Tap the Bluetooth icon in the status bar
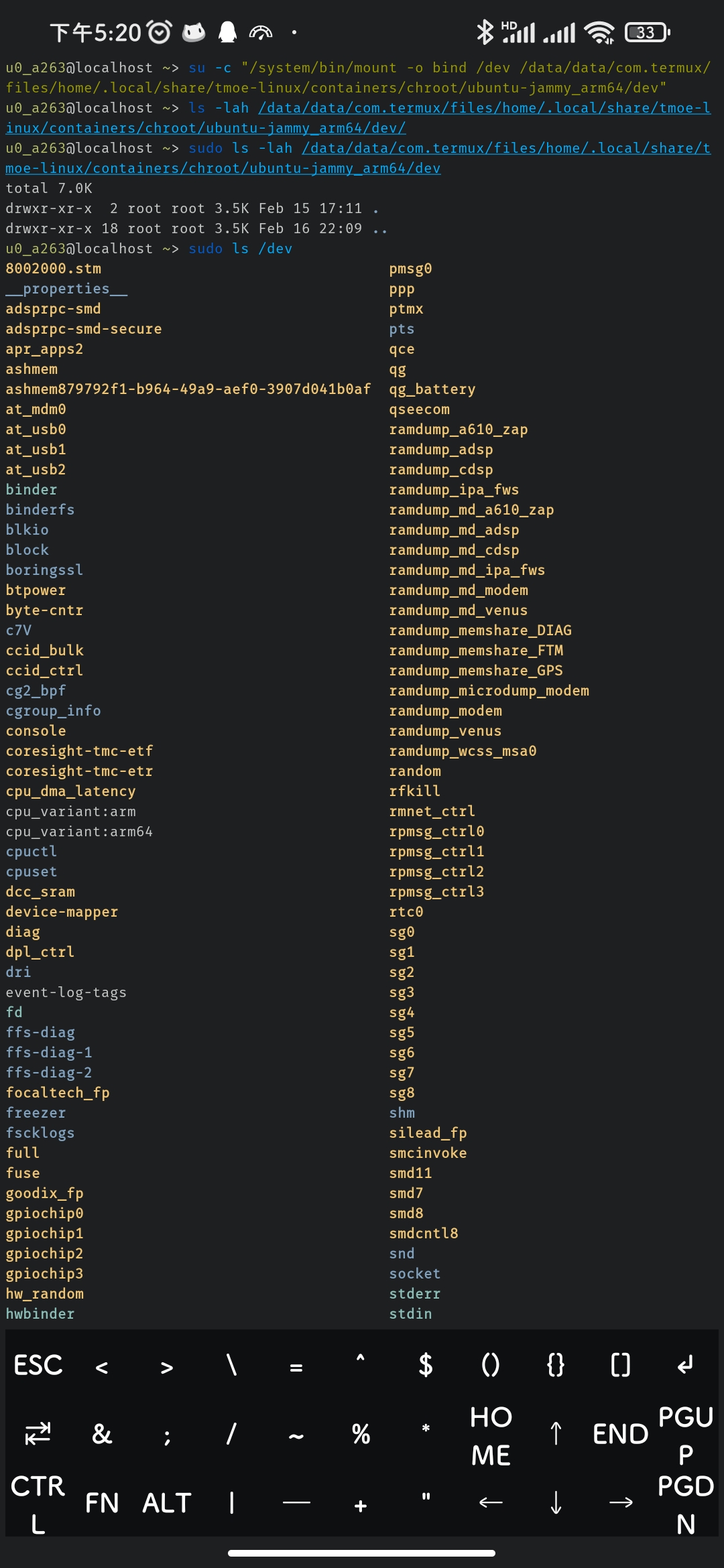 [x=486, y=31]
